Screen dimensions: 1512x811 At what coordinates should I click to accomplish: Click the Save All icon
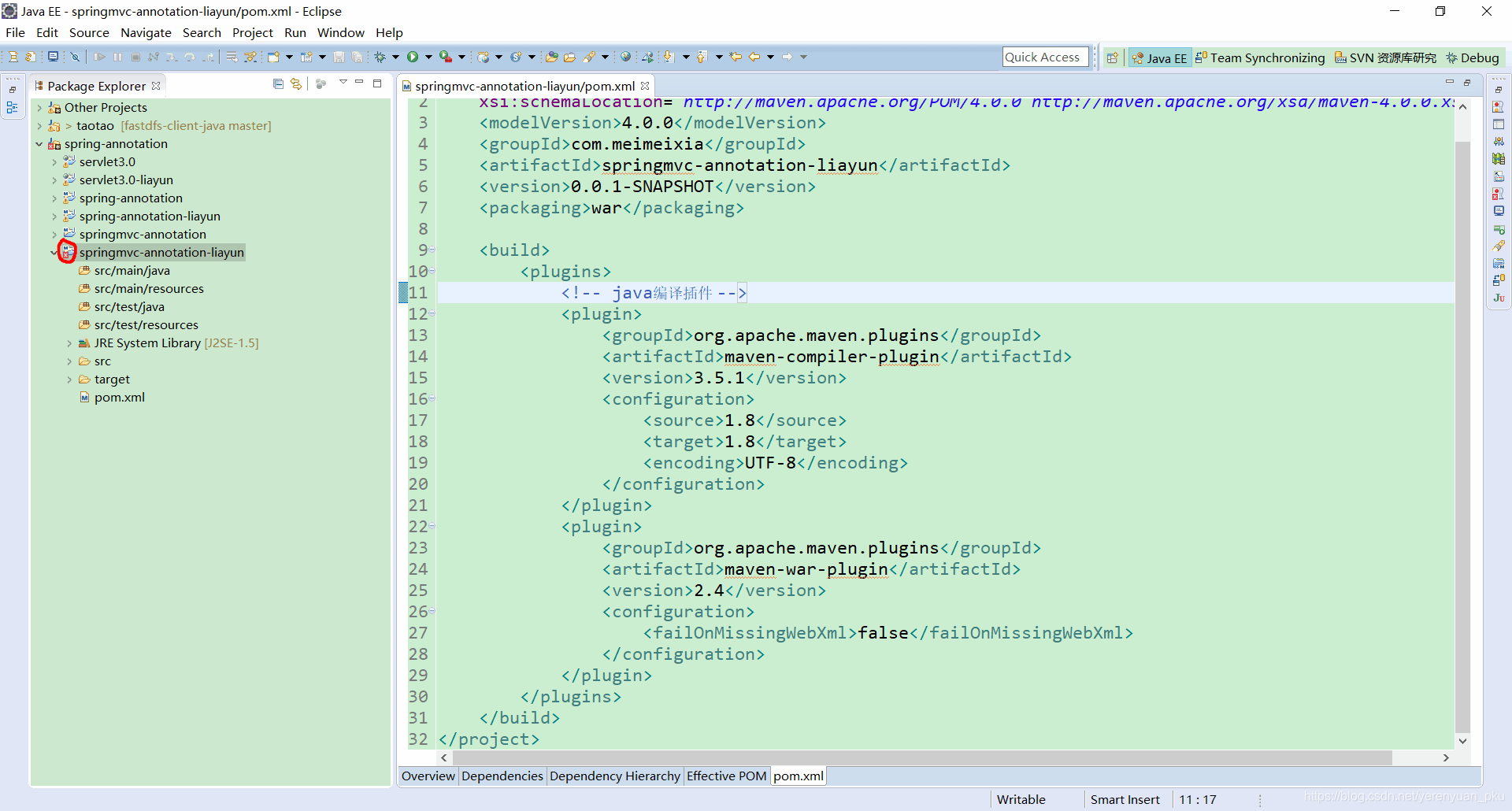(x=357, y=57)
